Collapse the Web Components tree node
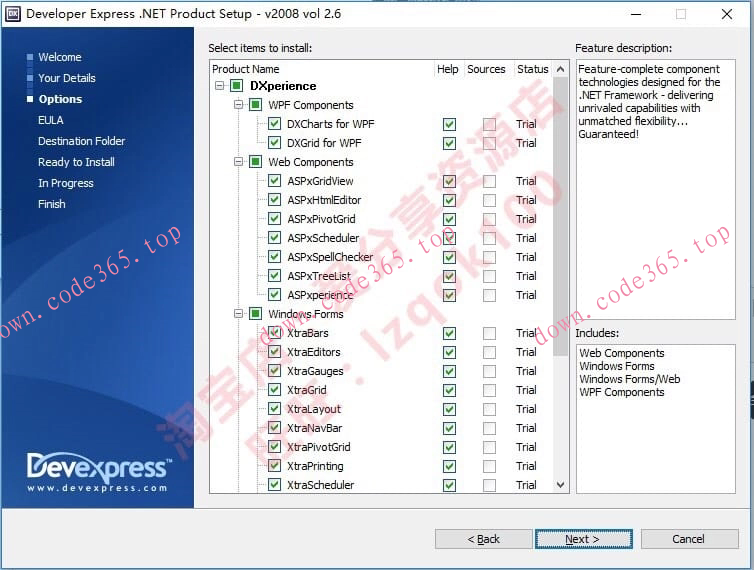754x570 pixels. [238, 161]
